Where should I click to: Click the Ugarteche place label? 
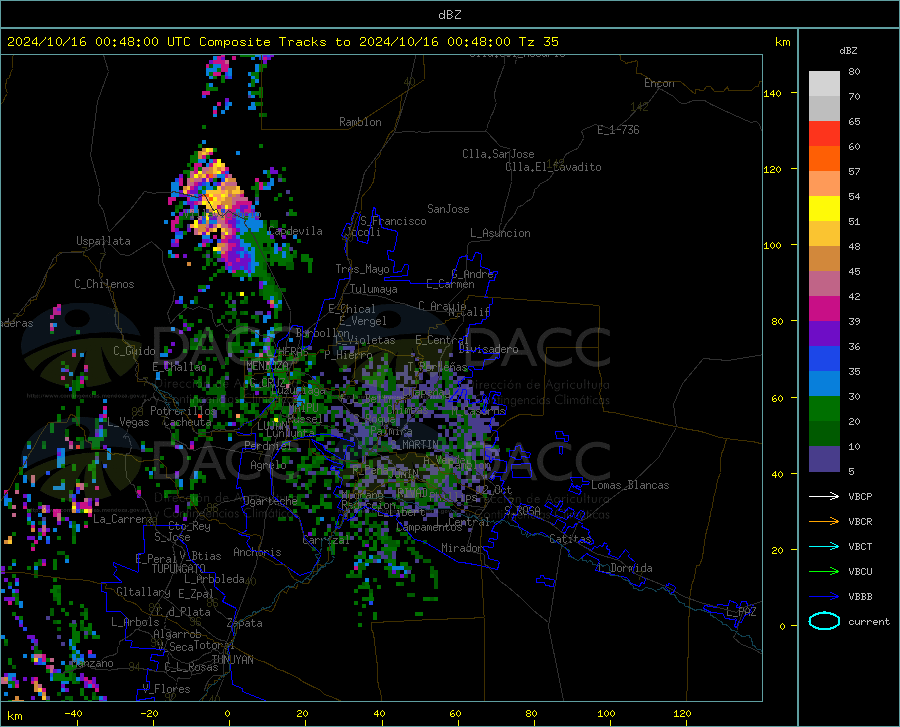pos(270,501)
